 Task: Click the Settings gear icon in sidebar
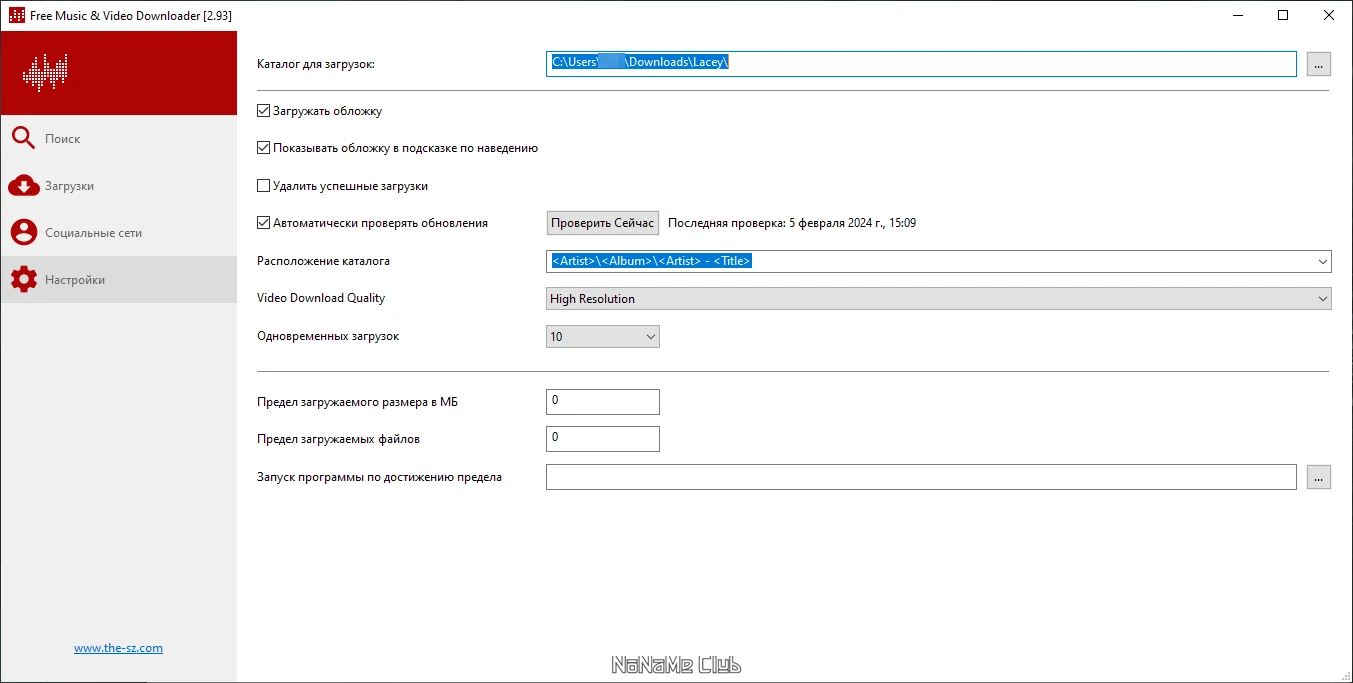coord(23,279)
